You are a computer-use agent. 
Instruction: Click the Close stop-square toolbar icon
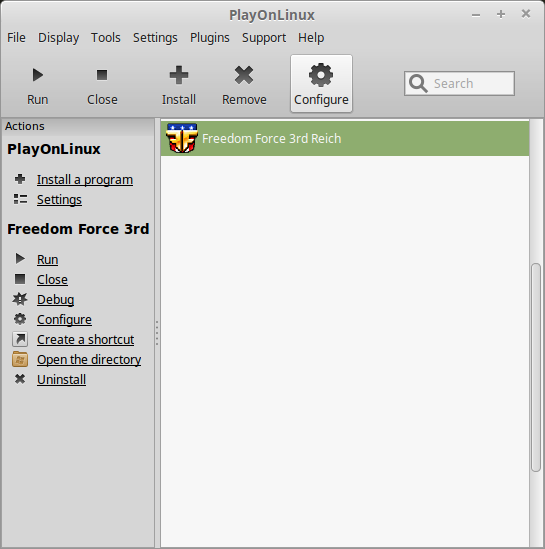pyautogui.click(x=102, y=75)
